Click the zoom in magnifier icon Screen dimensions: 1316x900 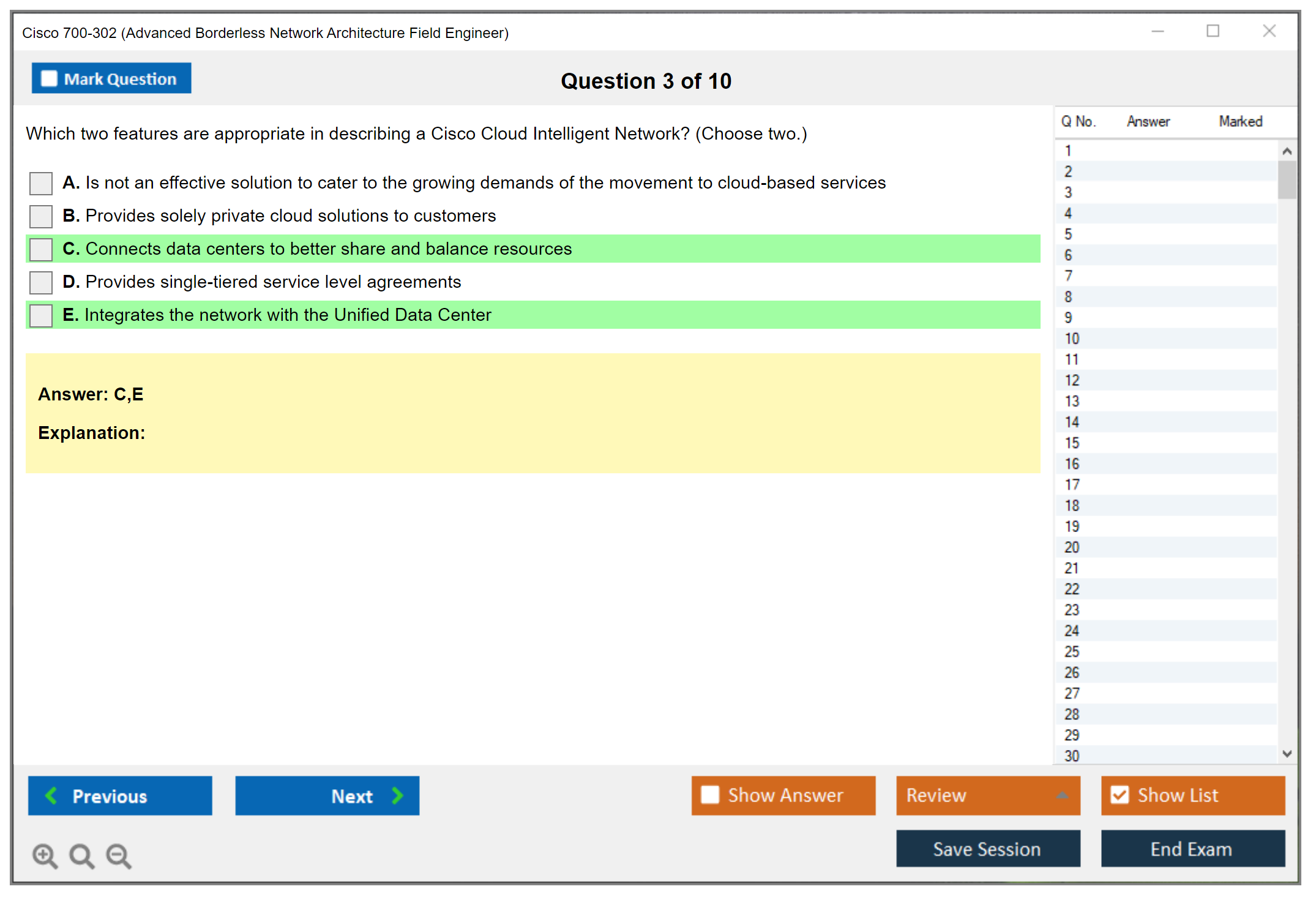click(x=45, y=855)
